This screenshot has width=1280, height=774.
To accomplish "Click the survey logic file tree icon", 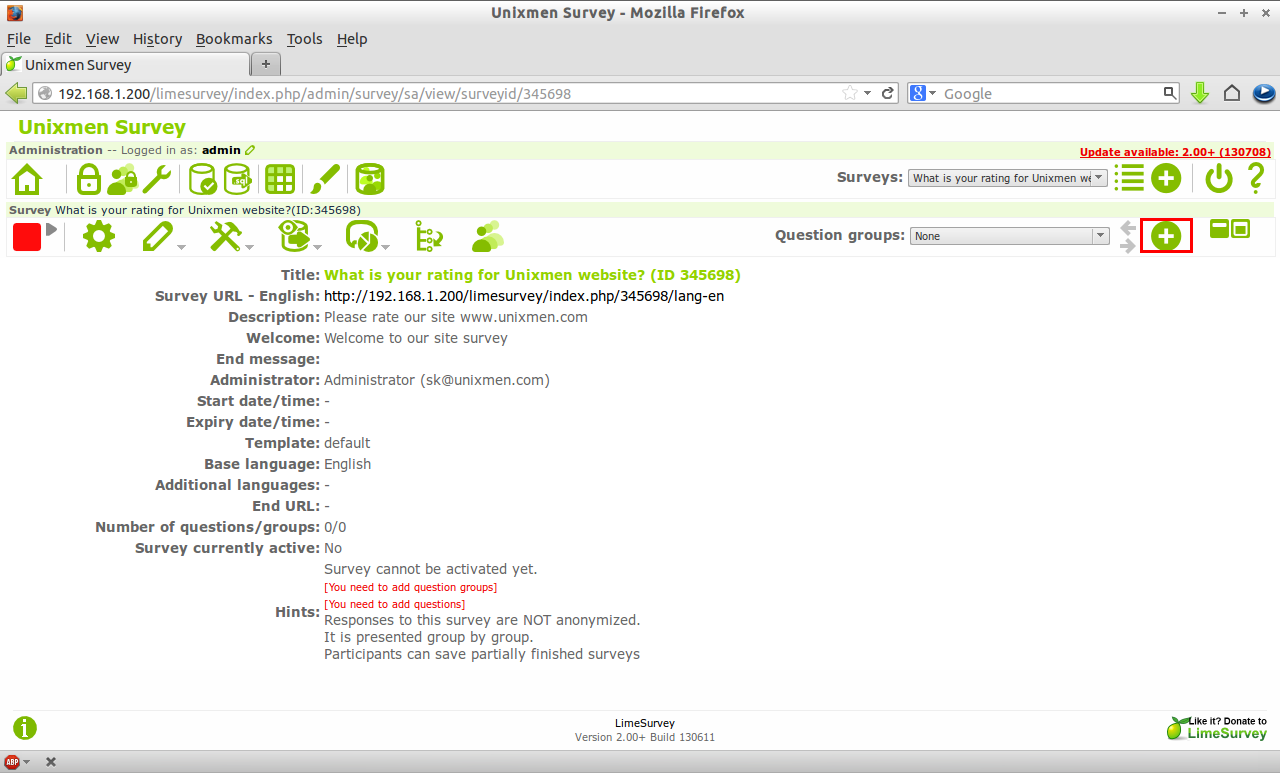I will pos(429,237).
